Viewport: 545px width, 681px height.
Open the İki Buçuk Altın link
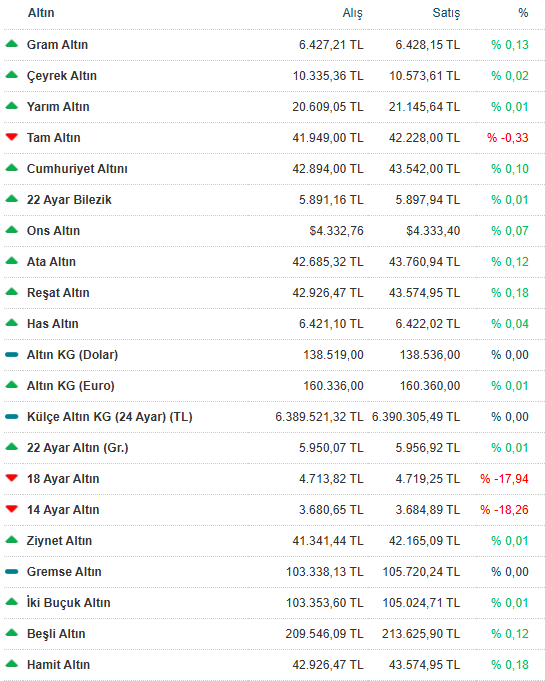tap(69, 602)
